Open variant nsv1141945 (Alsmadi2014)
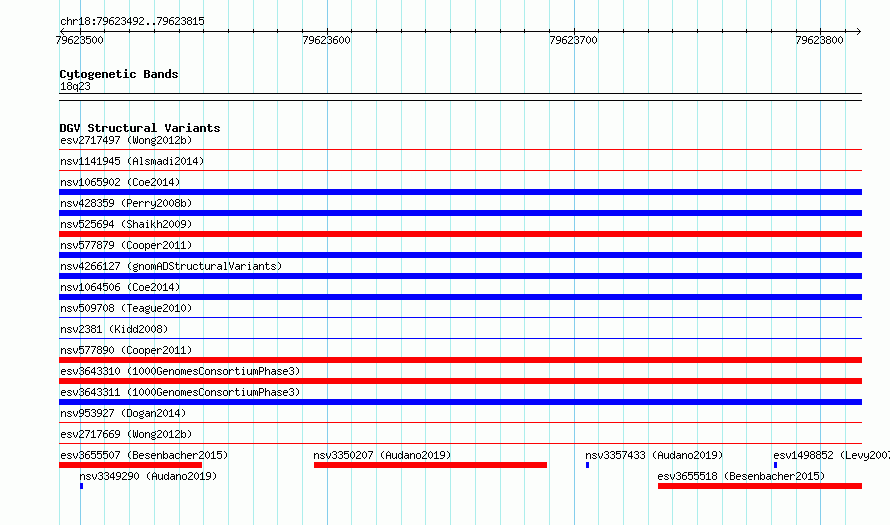 tap(132, 161)
